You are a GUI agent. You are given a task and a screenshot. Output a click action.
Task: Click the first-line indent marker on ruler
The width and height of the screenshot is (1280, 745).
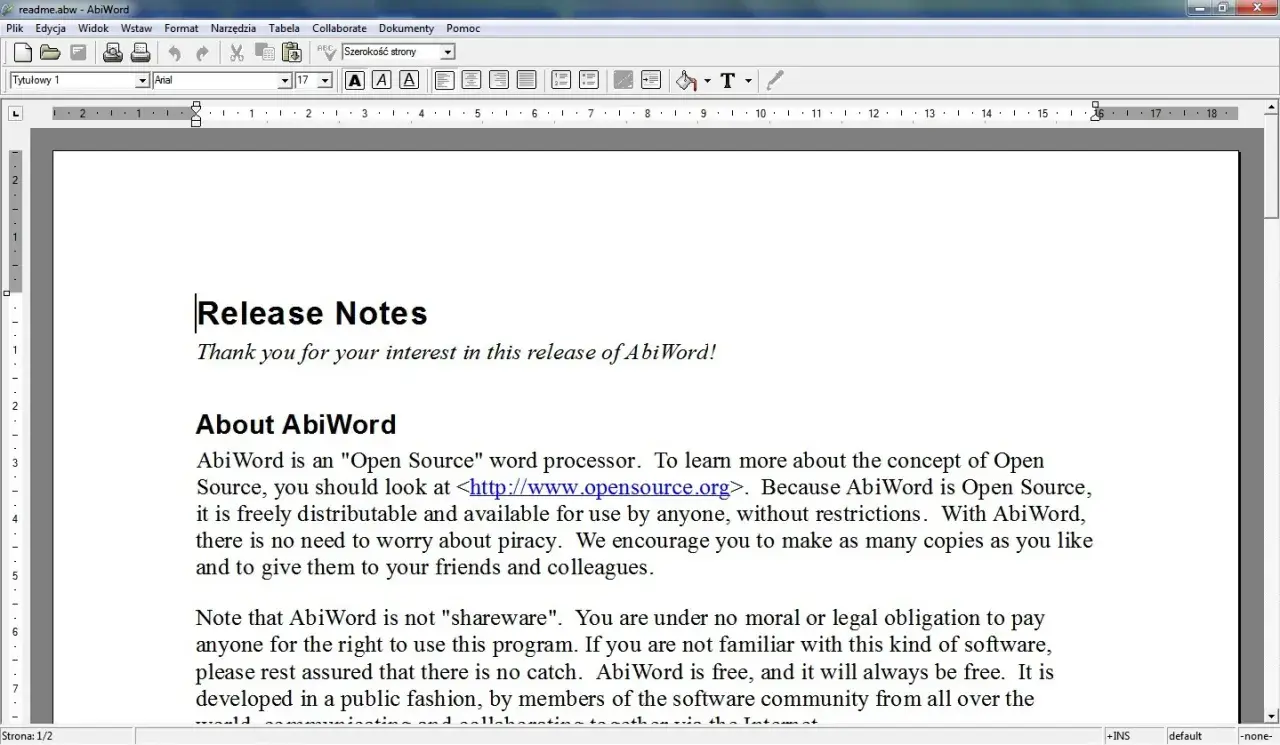click(196, 106)
